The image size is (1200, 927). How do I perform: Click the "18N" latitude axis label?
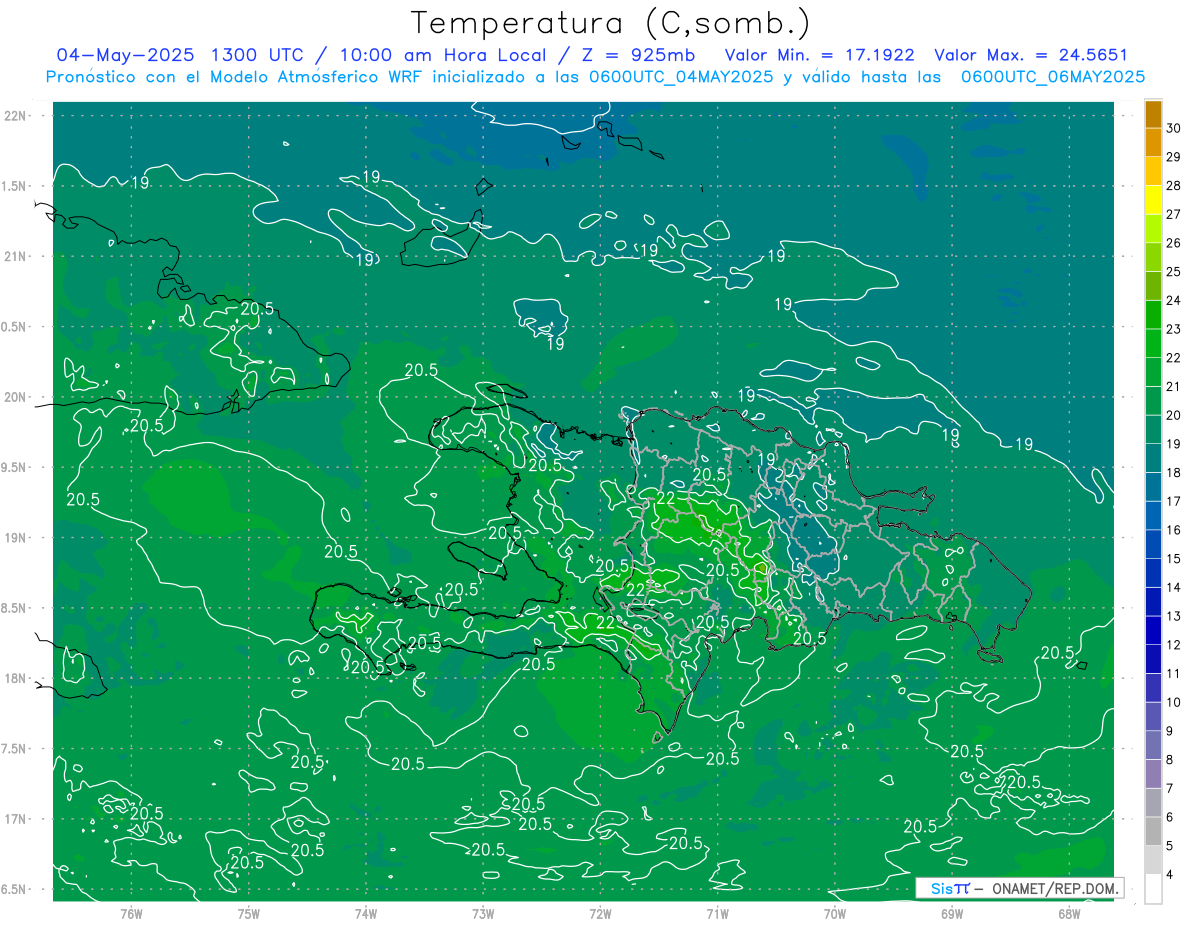point(17,678)
